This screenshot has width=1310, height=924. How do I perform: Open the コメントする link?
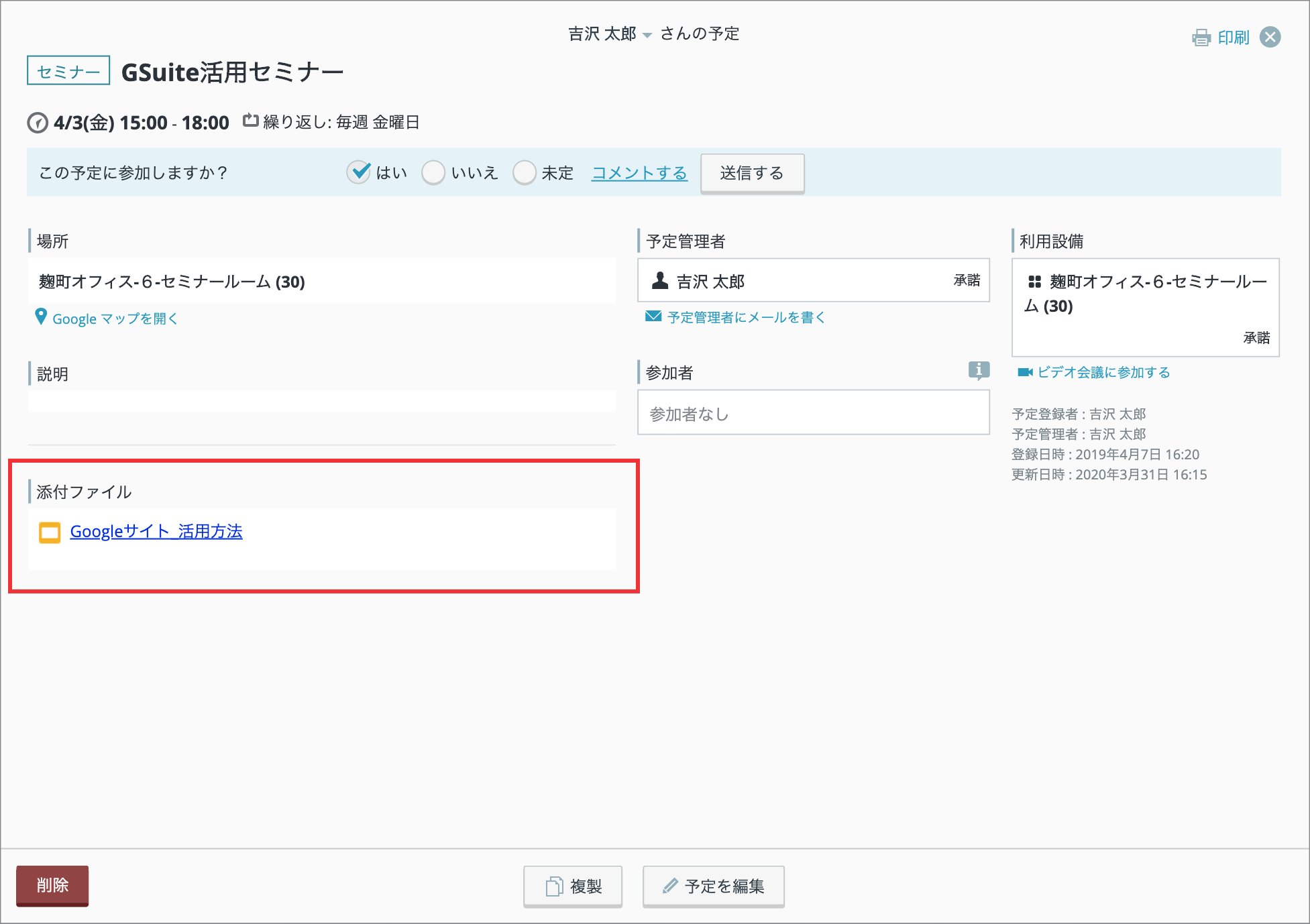point(639,173)
